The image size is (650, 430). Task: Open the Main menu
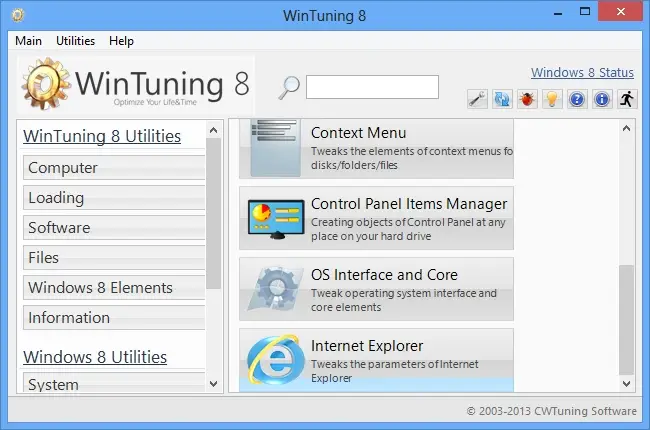pos(28,41)
